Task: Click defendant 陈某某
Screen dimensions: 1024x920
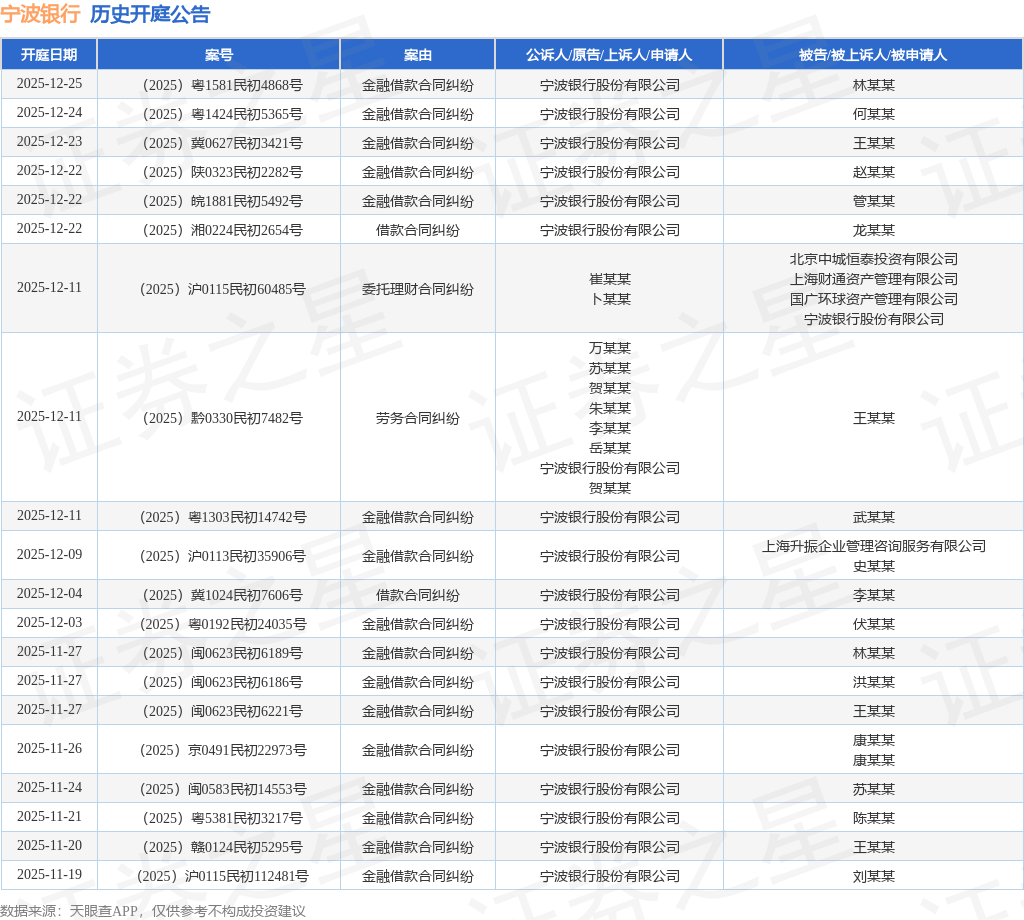Action: tap(874, 818)
